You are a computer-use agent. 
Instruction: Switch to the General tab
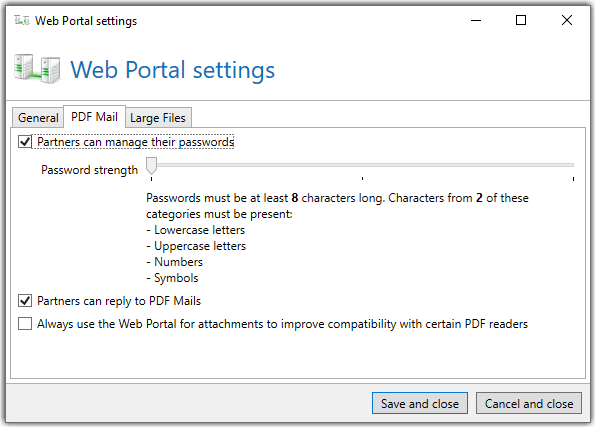(x=38, y=118)
